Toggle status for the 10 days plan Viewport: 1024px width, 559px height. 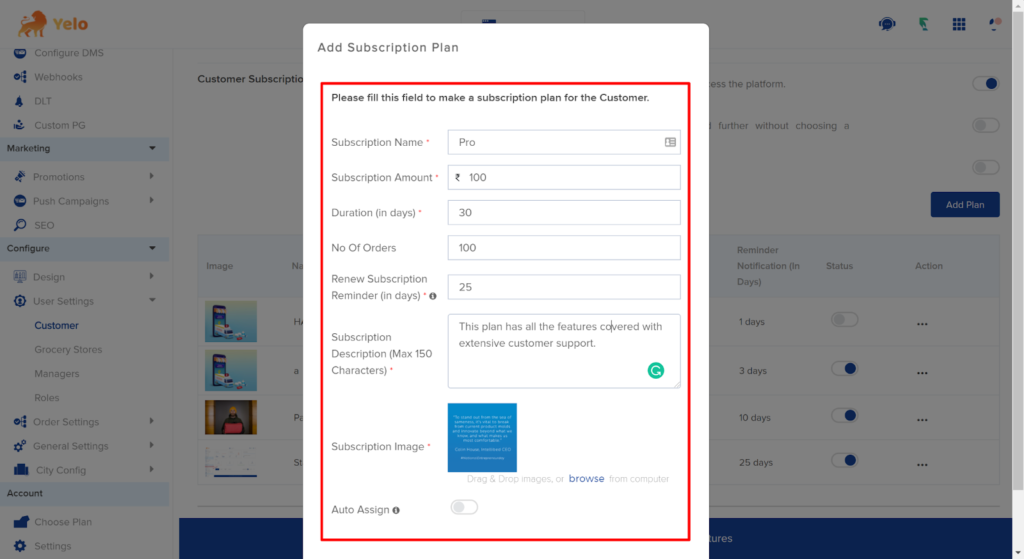tap(844, 415)
